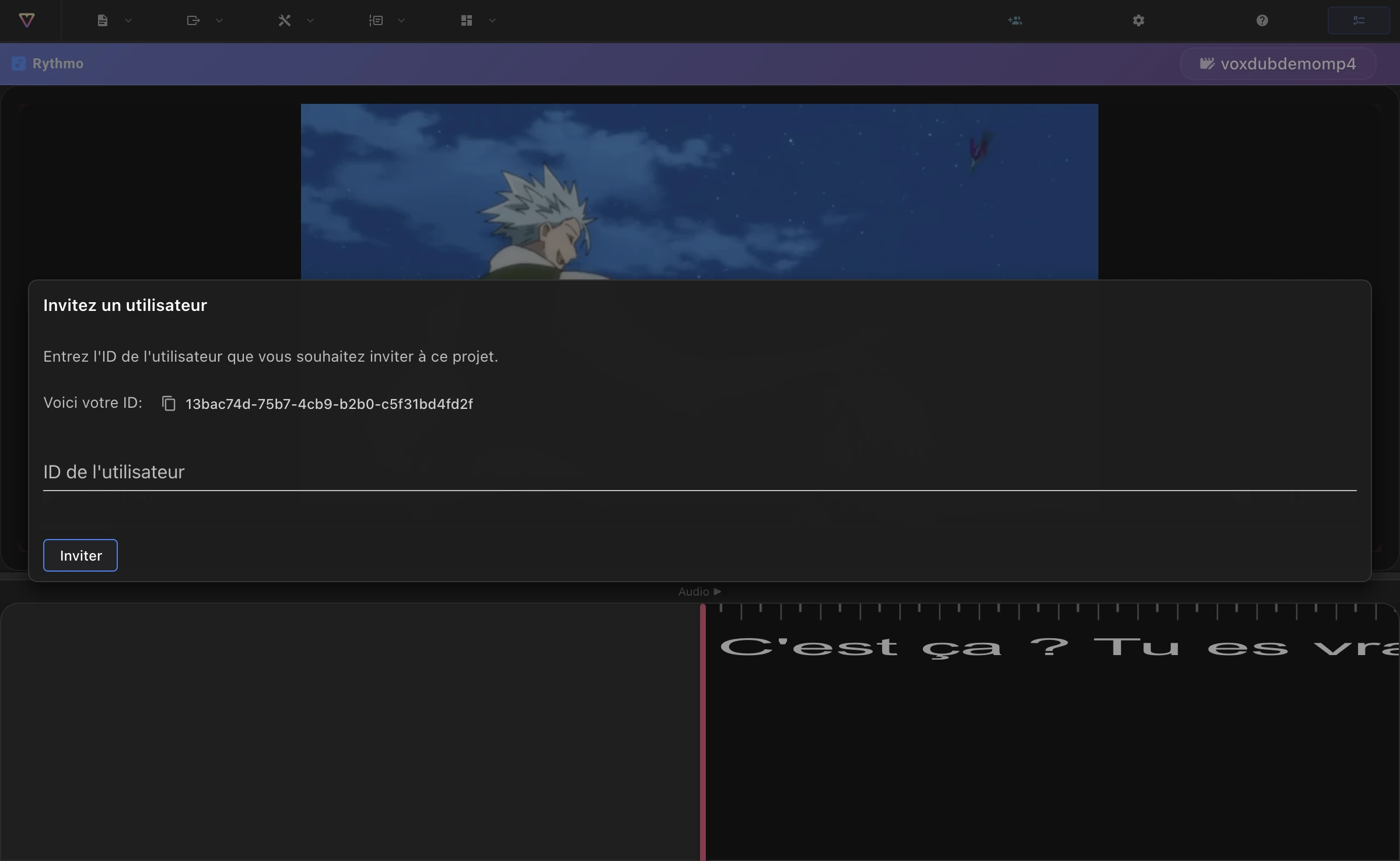Click the red playhead on the timeline

coord(703,732)
